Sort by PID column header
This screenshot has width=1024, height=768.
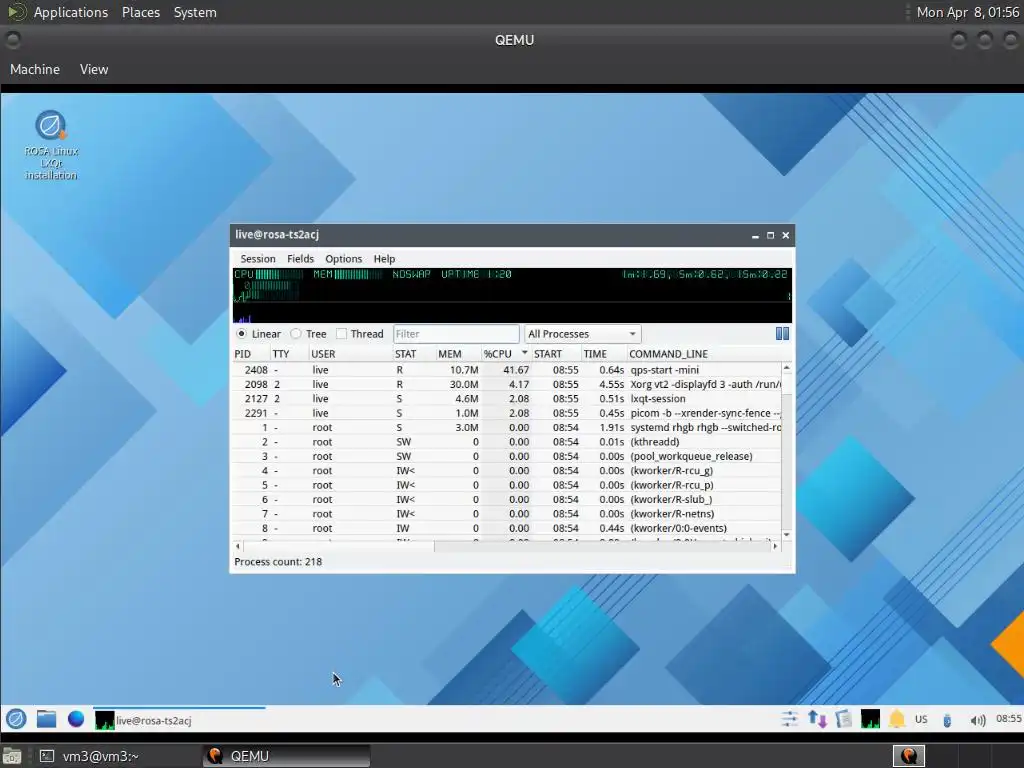point(251,354)
